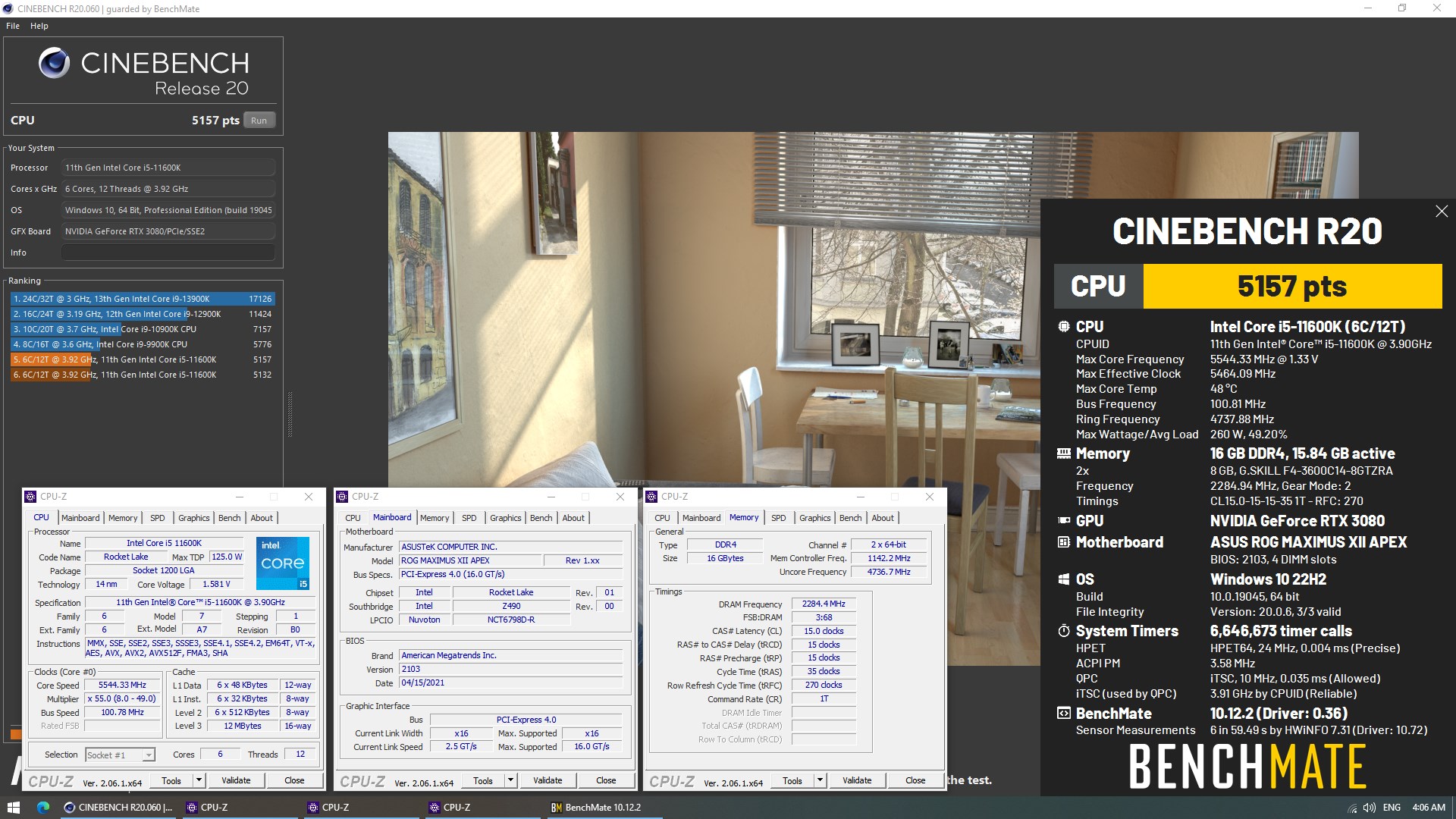1456x819 pixels.
Task: Activate the first CPU-Z taskbar button
Action: click(x=241, y=808)
